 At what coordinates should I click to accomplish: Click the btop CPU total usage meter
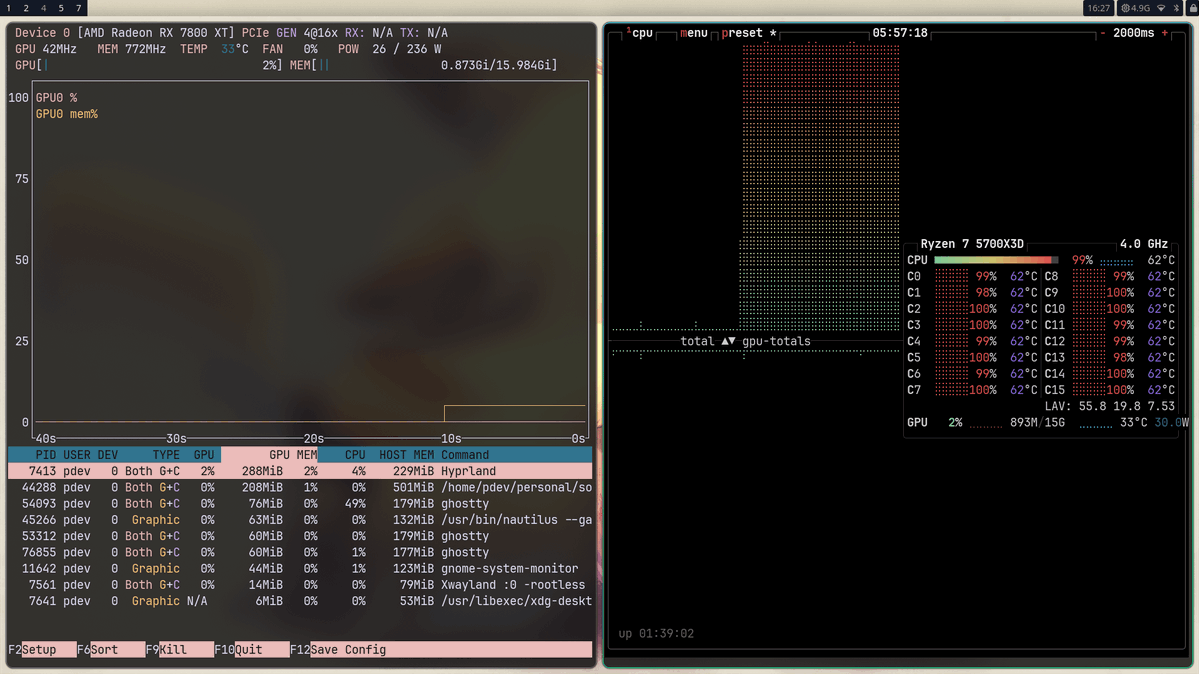(x=996, y=260)
